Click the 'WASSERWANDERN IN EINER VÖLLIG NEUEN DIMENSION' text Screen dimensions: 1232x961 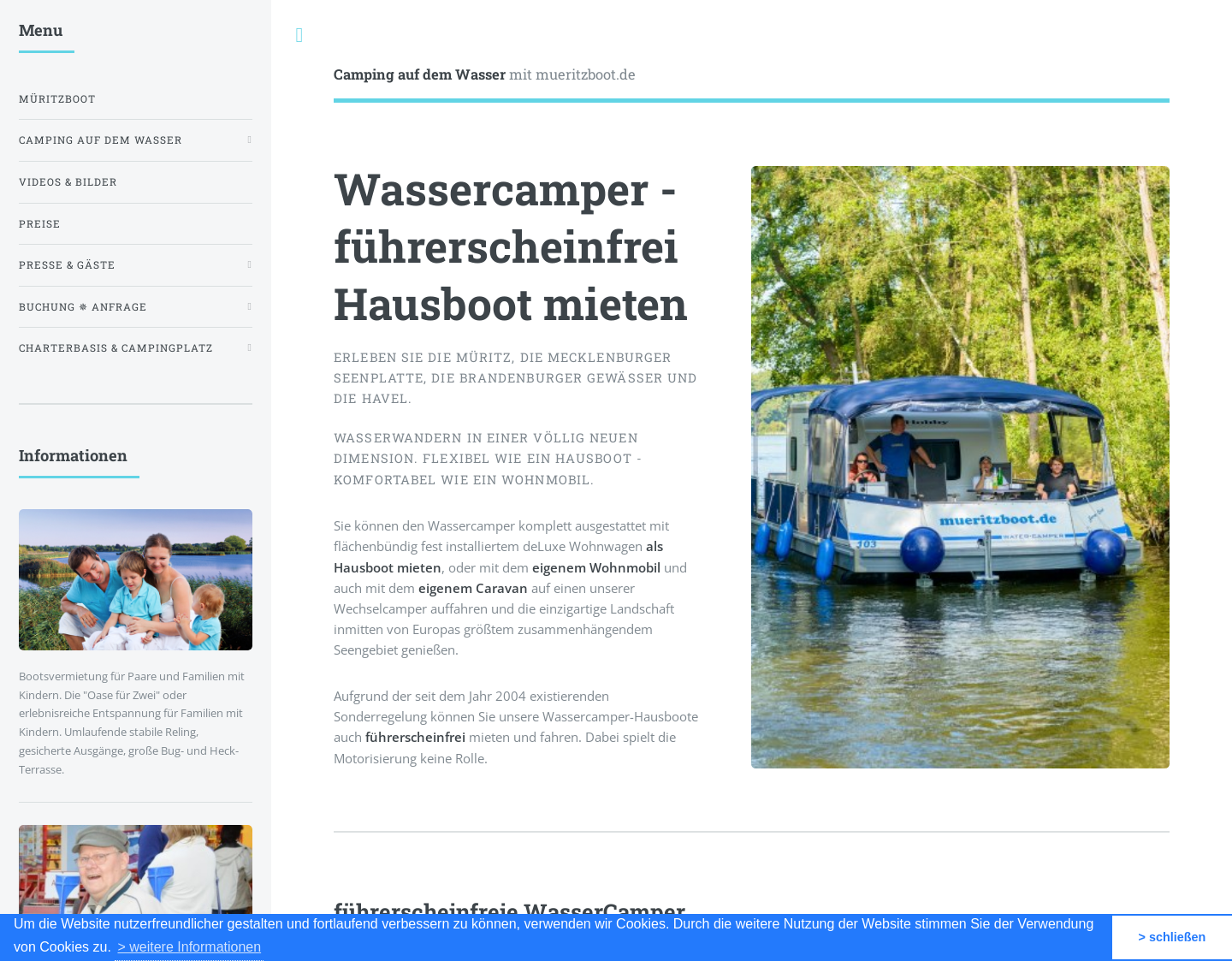click(x=488, y=459)
